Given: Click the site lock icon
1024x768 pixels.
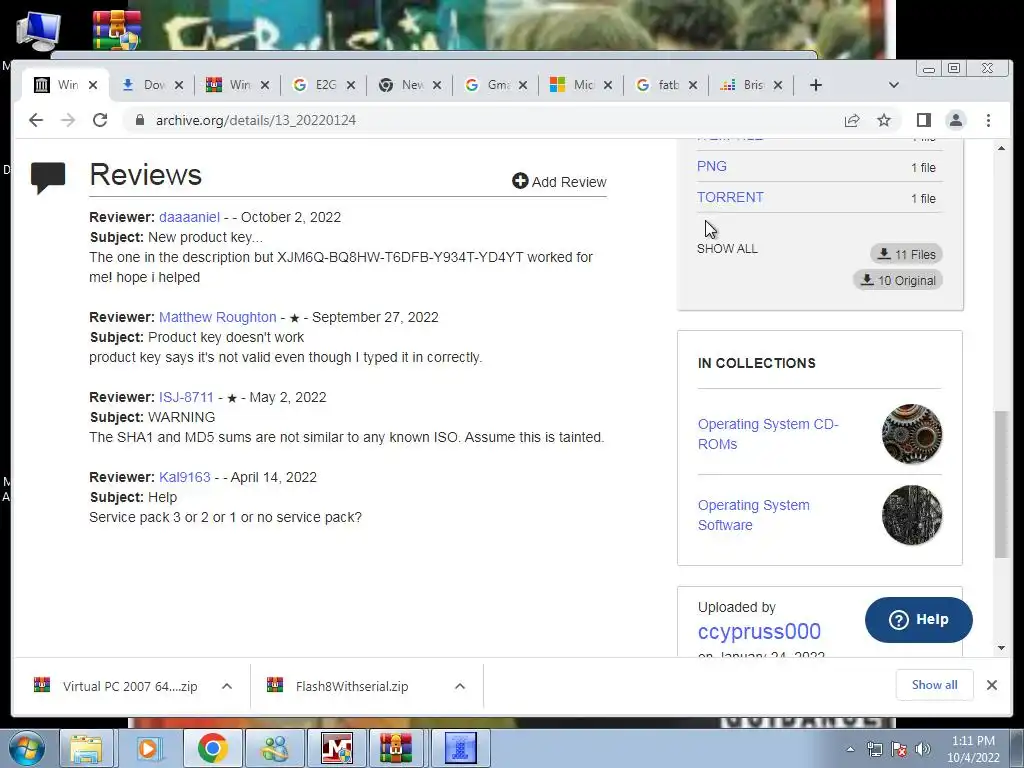Looking at the screenshot, I should [x=139, y=120].
